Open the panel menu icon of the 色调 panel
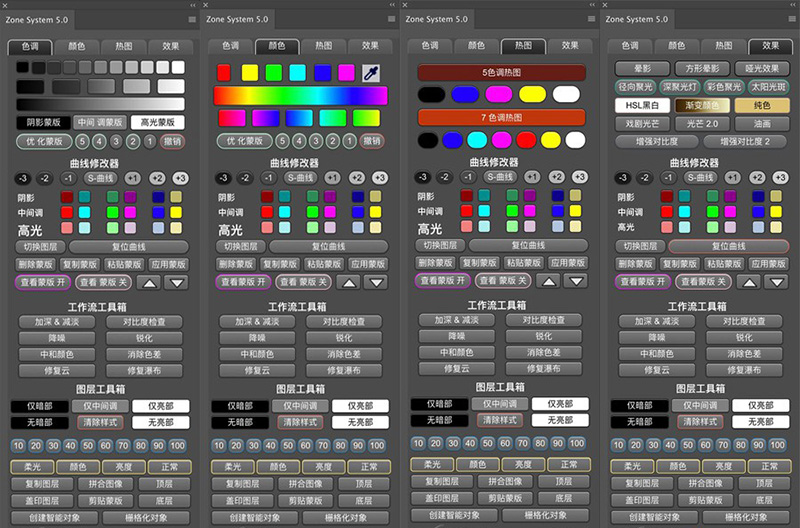Screen dimensions: 800x528 point(192,19)
